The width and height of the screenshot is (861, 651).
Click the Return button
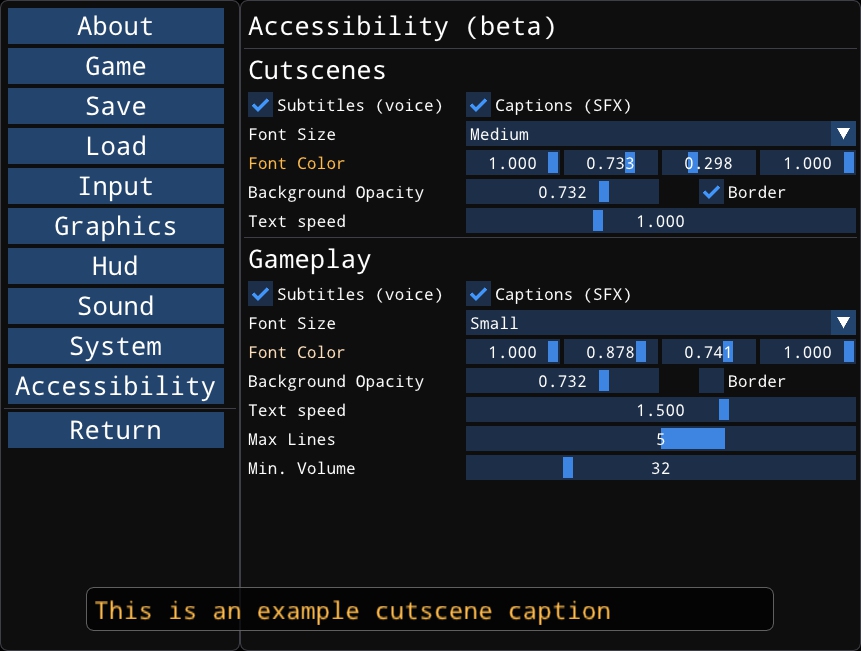pos(116,430)
